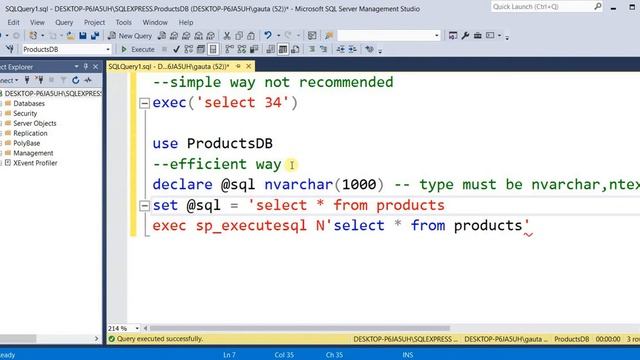Click Object Explorer disconnect plug icon
This screenshot has width=640, height=360.
39,80
